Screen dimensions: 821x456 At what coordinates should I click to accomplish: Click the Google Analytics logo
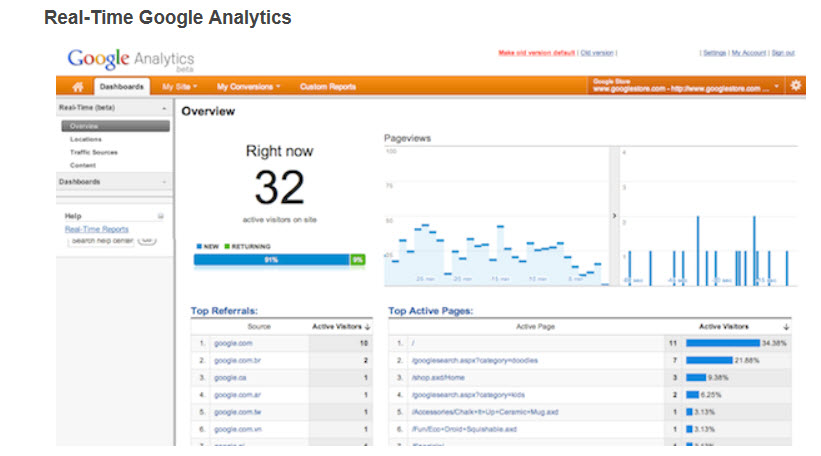click(x=131, y=60)
